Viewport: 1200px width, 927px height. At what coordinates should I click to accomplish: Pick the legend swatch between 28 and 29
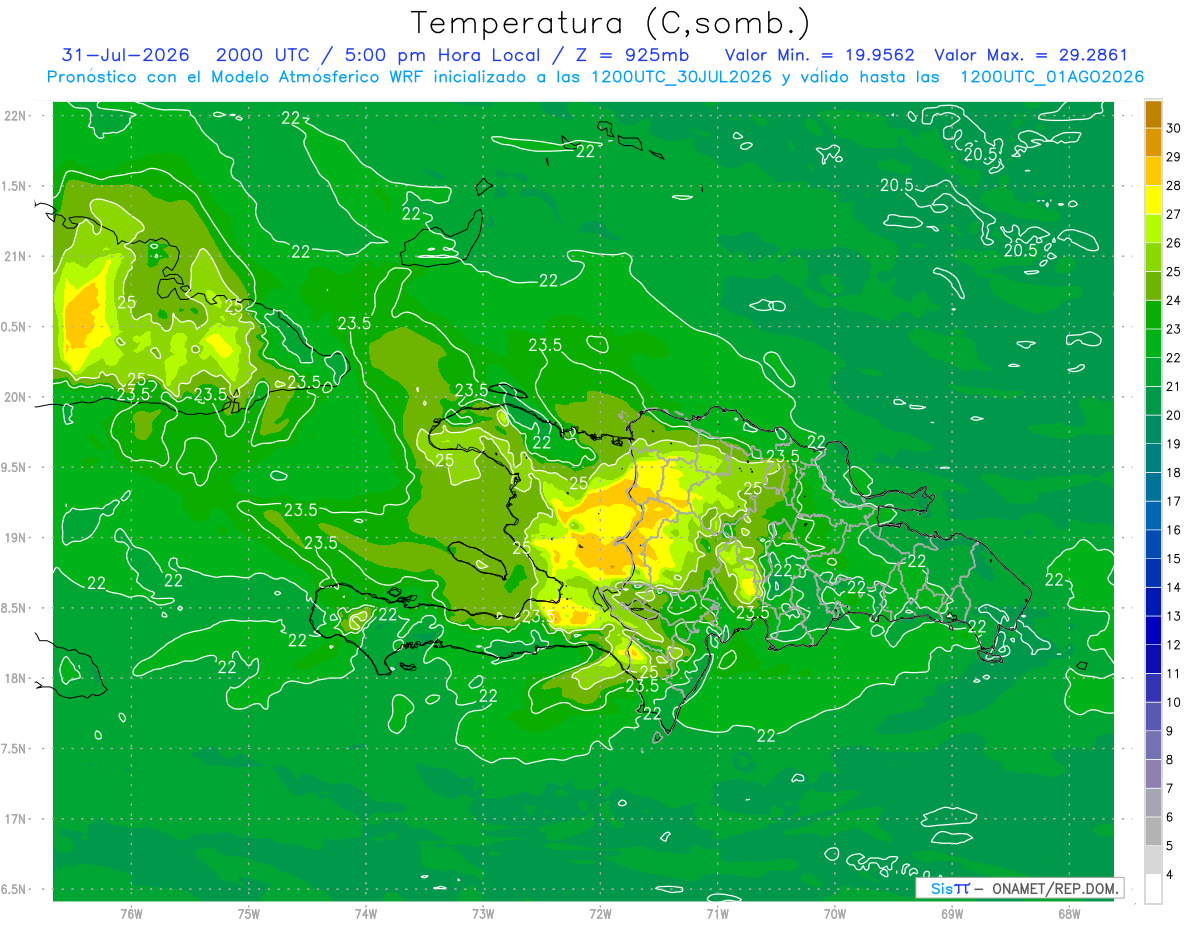point(1153,171)
